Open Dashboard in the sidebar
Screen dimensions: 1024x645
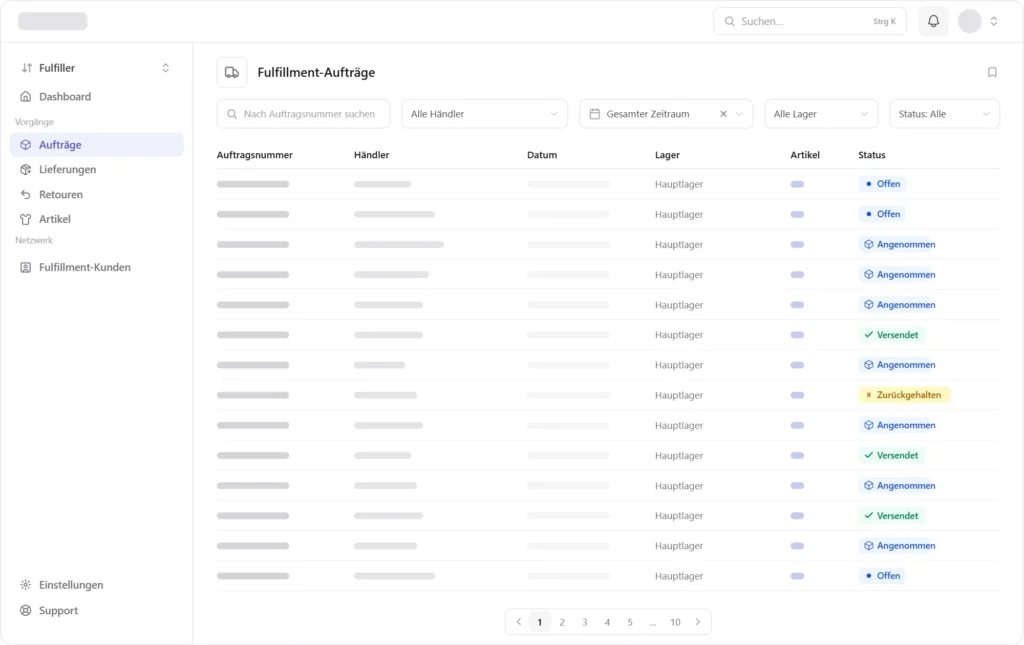[95, 97]
